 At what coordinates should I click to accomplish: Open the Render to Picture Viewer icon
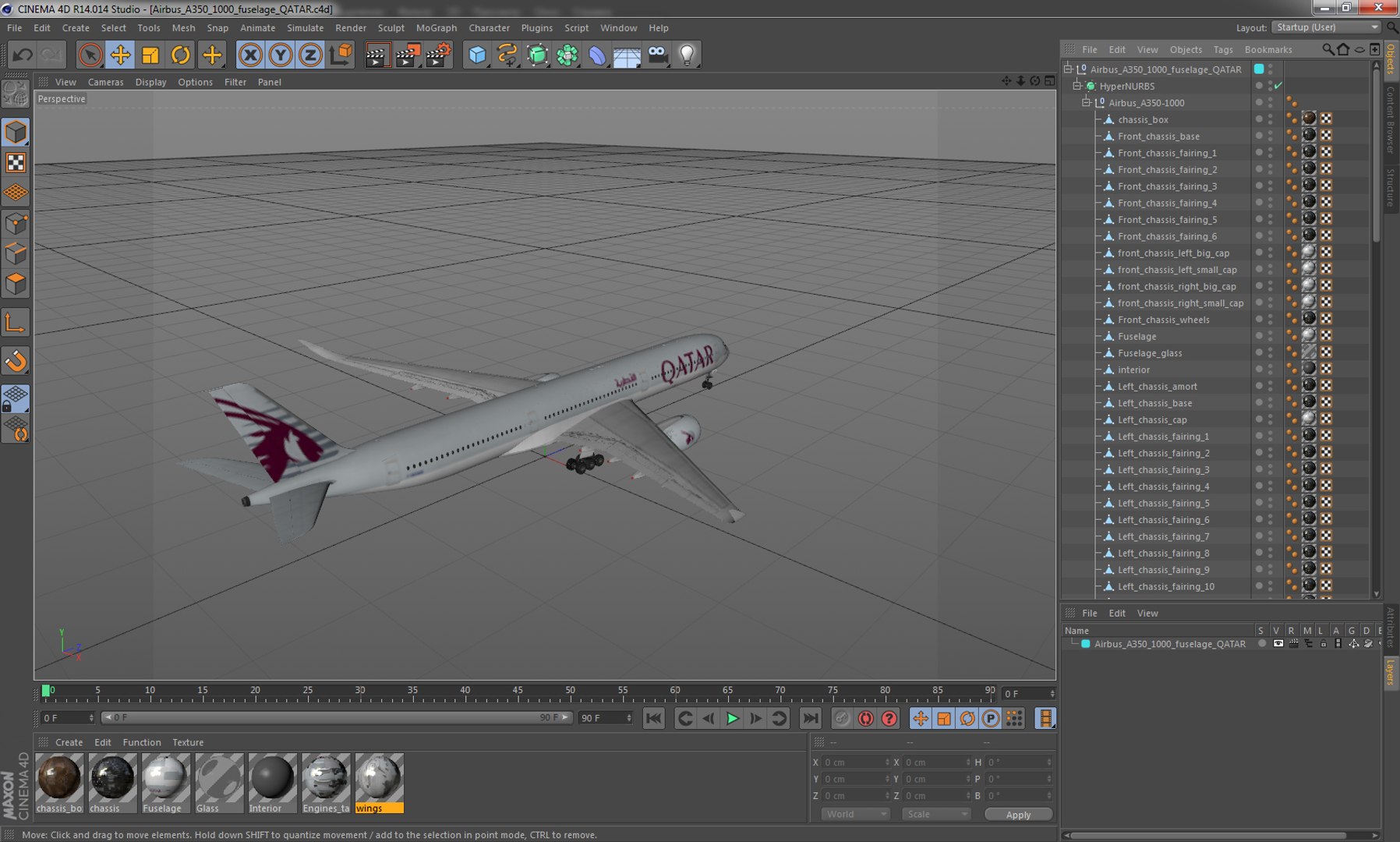pos(408,55)
